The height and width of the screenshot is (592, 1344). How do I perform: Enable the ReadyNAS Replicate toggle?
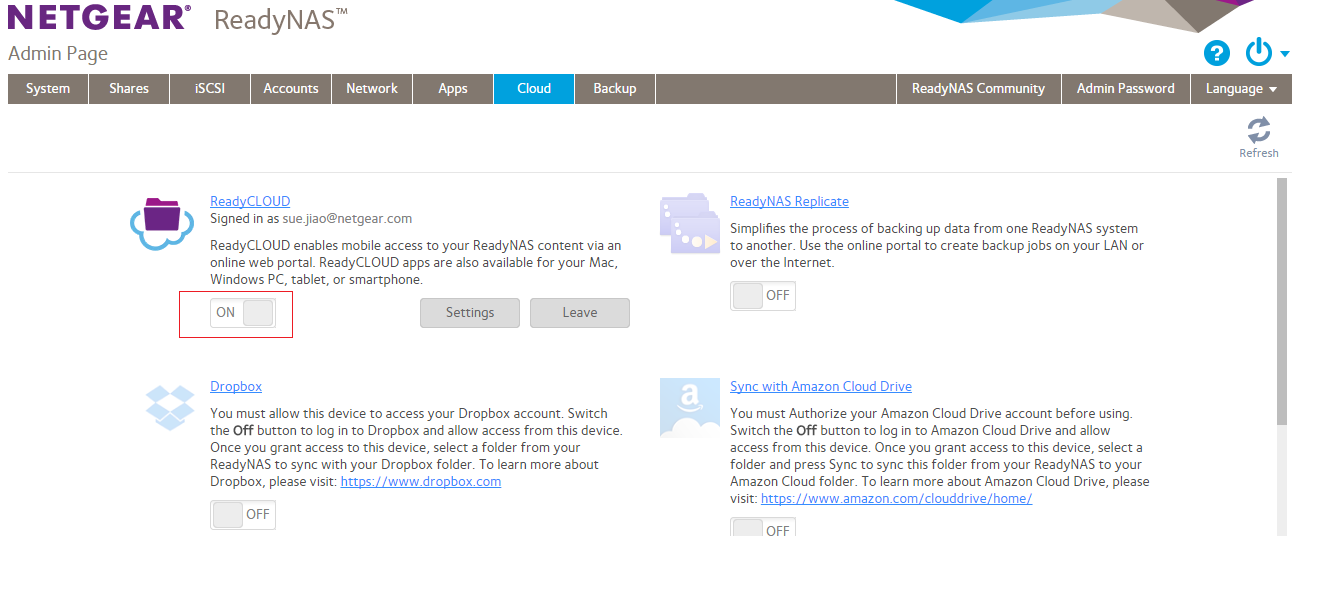point(763,296)
